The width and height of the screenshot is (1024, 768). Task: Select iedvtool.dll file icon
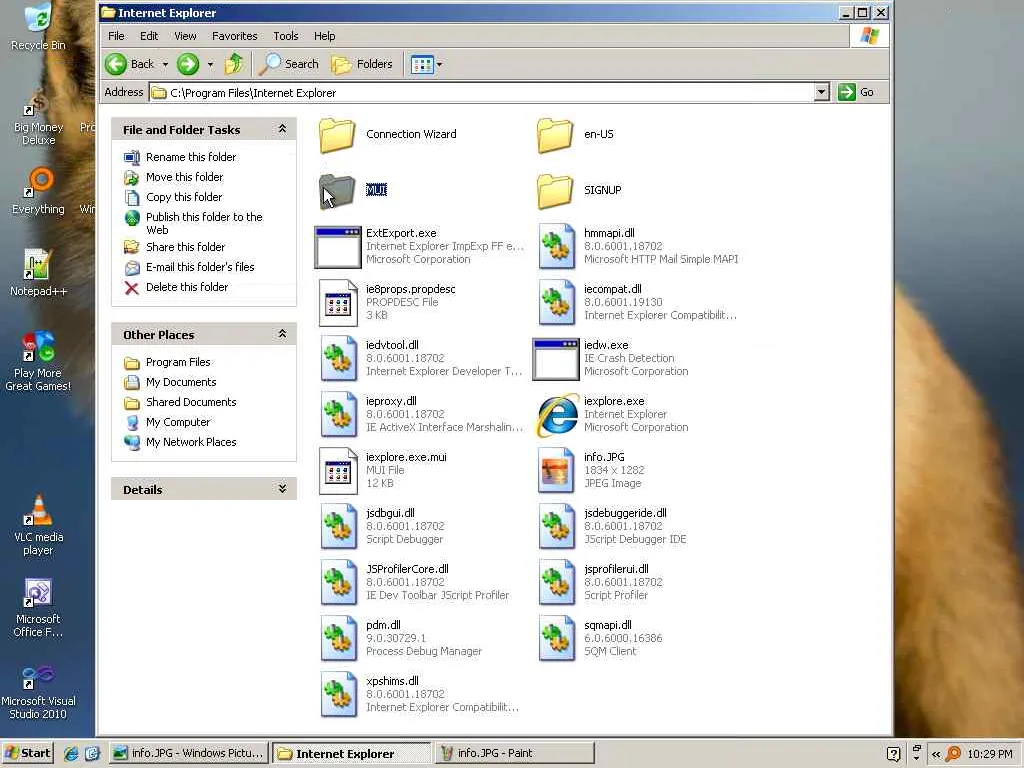pyautogui.click(x=338, y=359)
